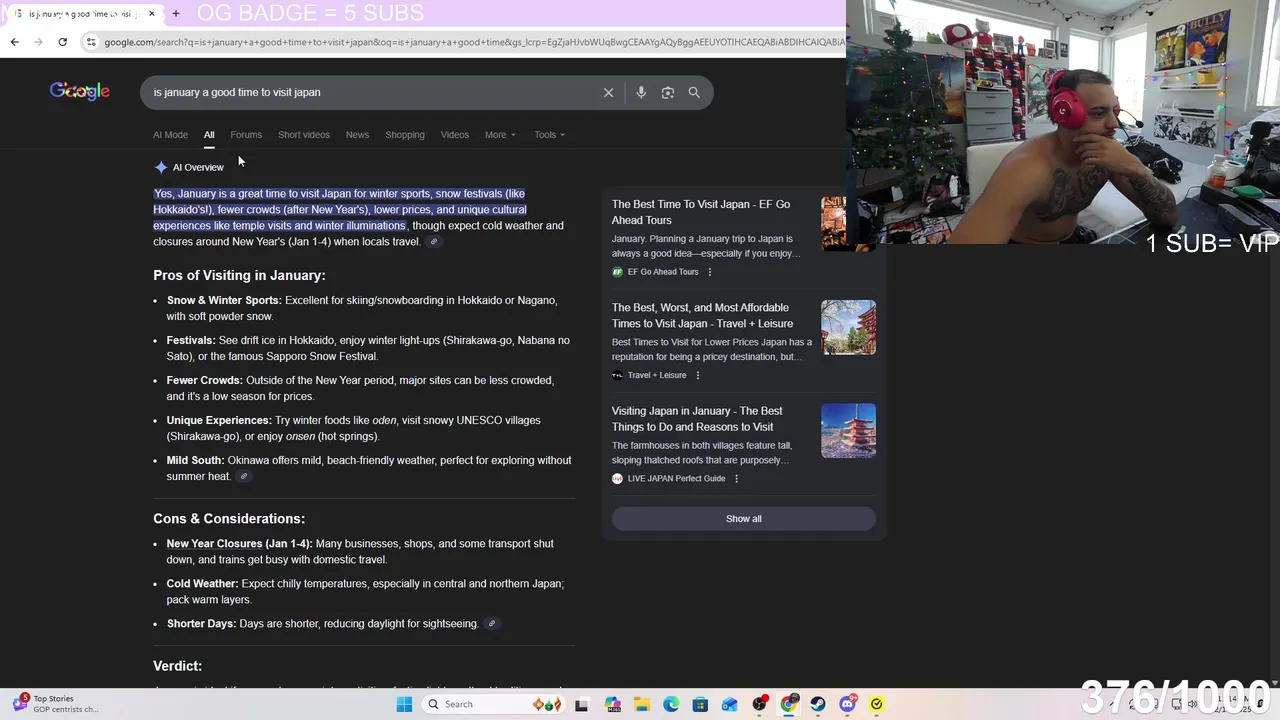Switch to Forums tab
Screen dimensions: 1280x720
click(x=246, y=135)
